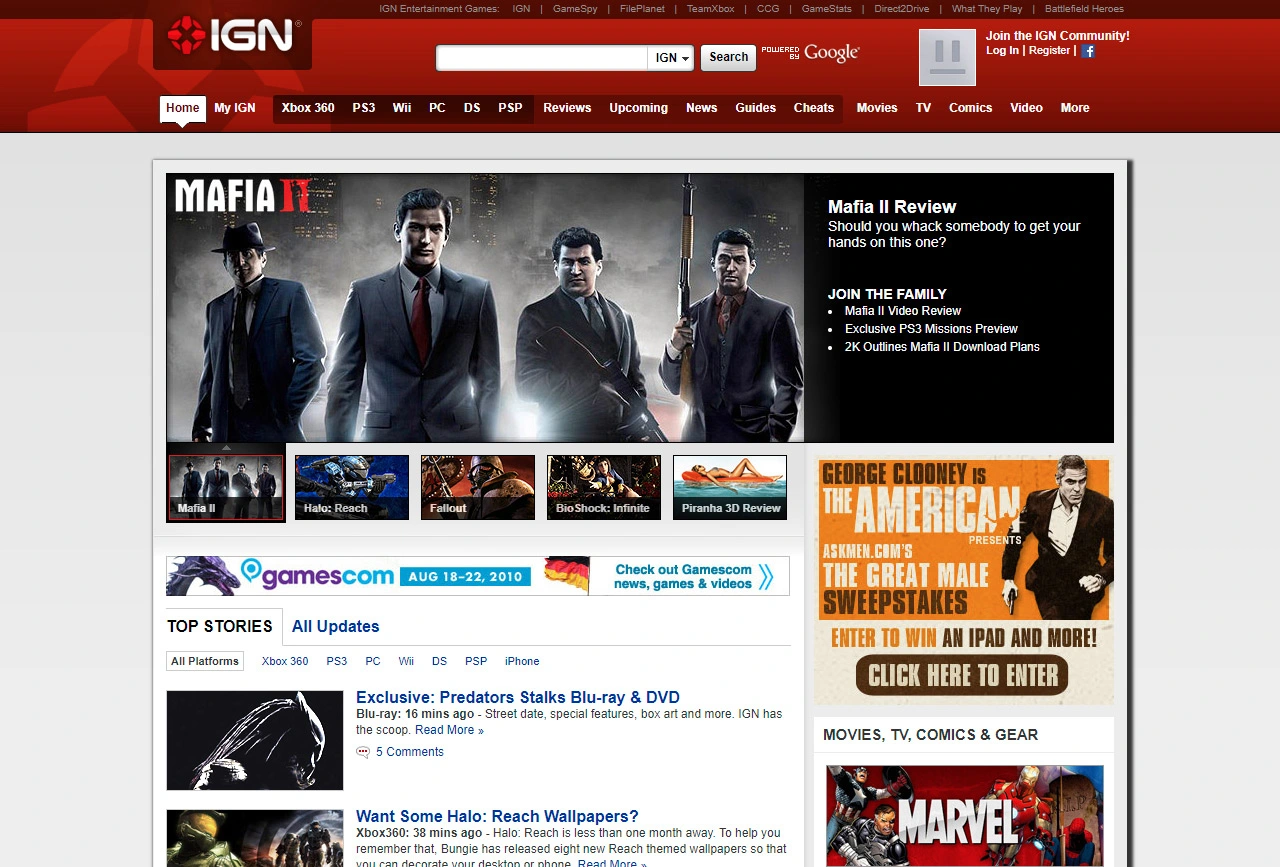Click the gamescom banner arrow link

pos(765,577)
